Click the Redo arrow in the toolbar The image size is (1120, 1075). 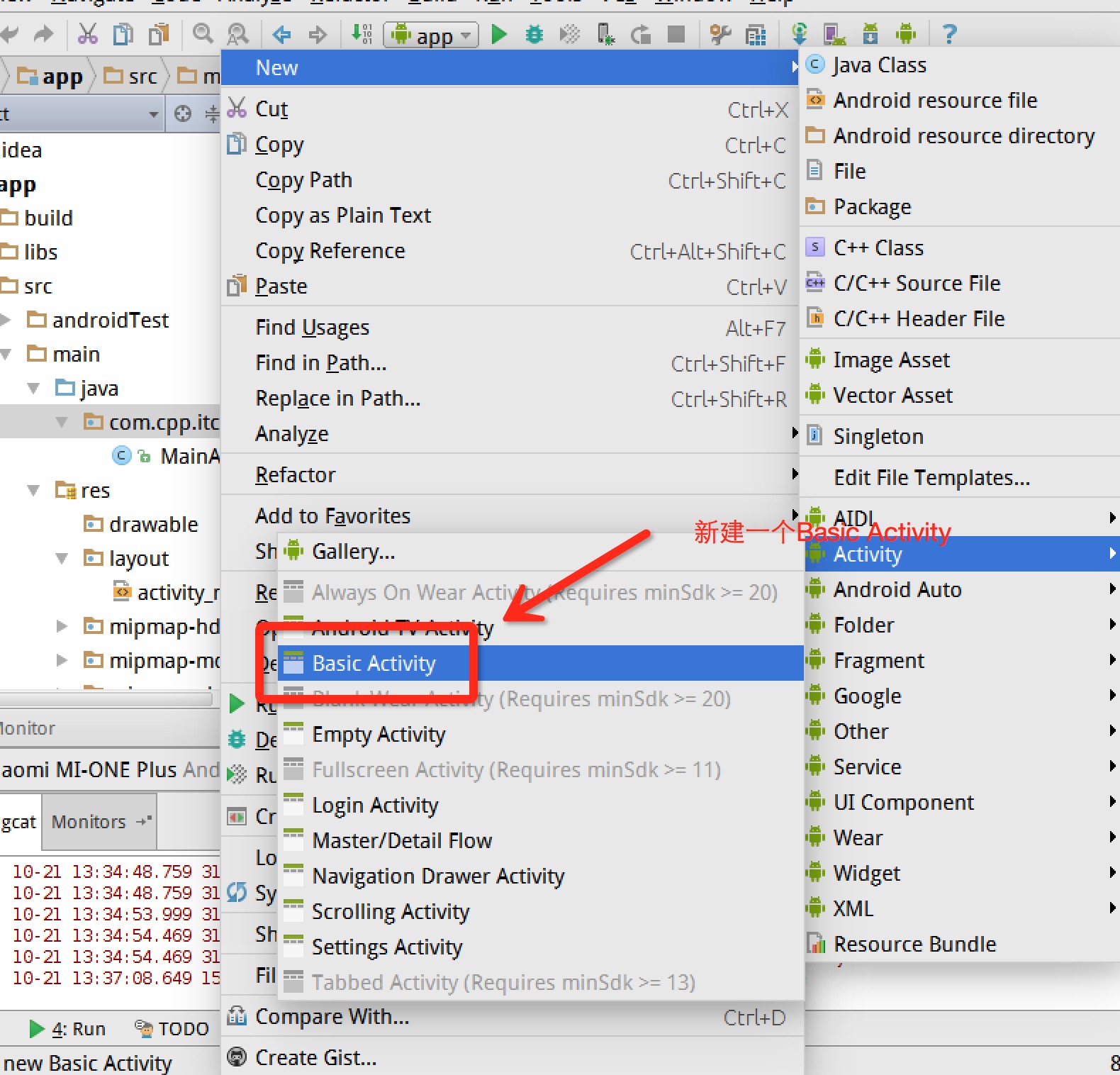tap(44, 33)
